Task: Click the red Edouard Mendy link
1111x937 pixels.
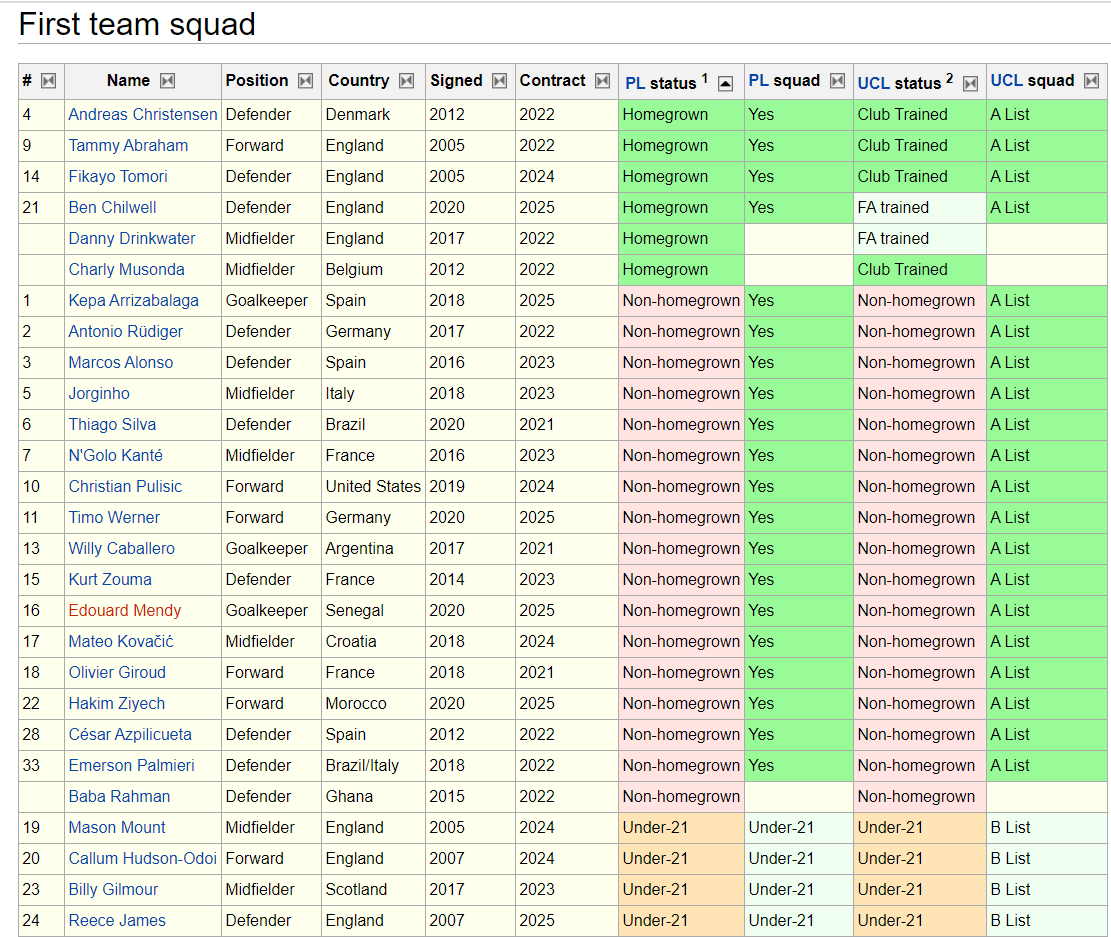Action: 125,610
